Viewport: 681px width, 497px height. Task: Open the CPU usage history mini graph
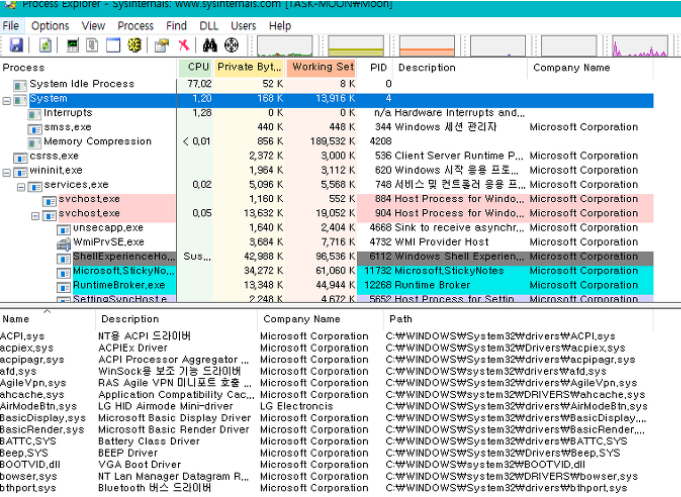(x=285, y=46)
